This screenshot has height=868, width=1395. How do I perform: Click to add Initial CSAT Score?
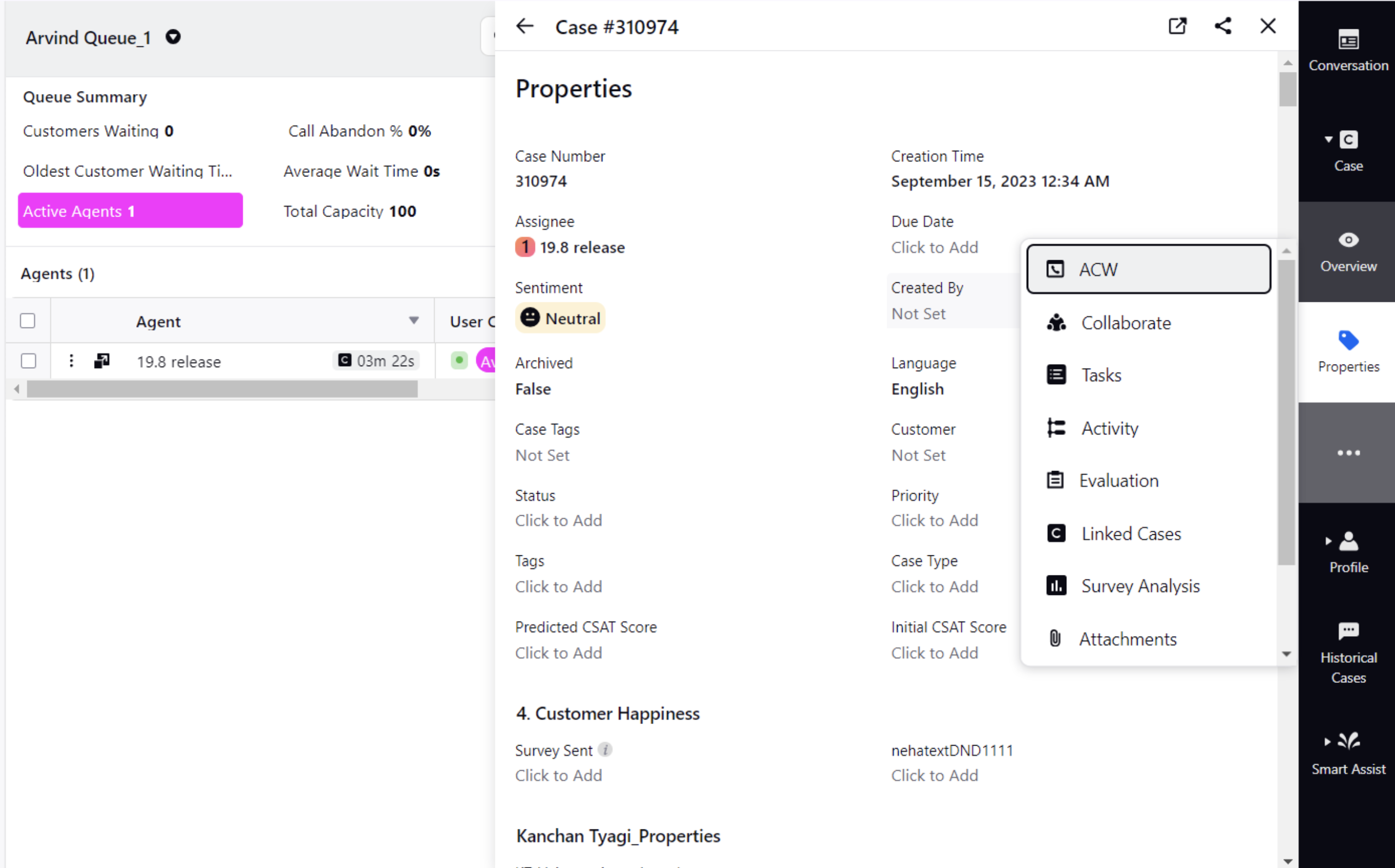[x=935, y=653]
